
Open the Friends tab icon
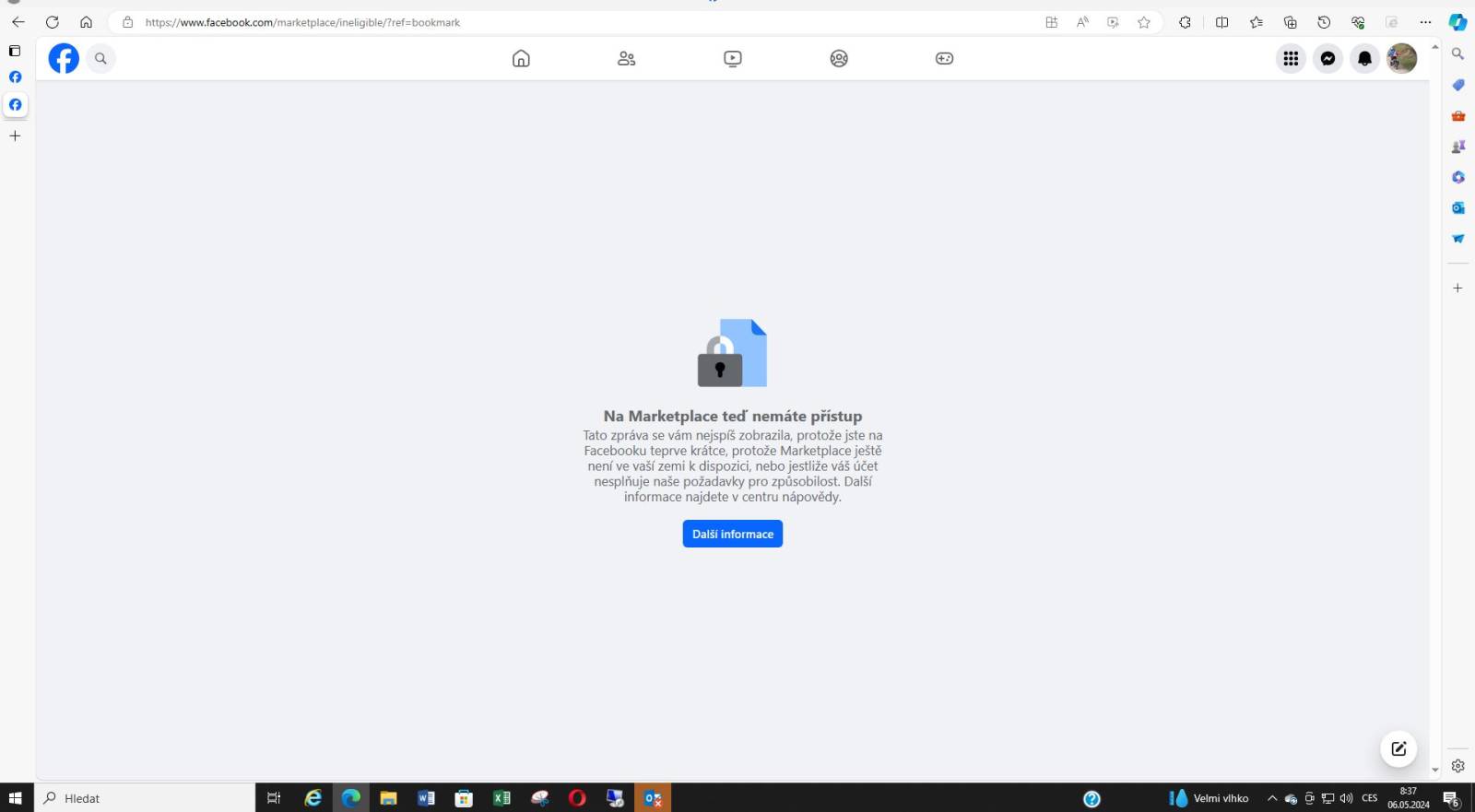627,58
